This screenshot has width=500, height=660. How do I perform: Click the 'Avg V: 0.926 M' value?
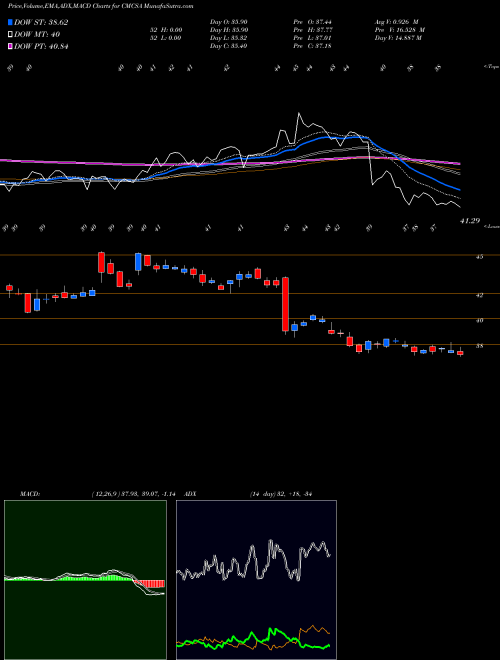(397, 22)
